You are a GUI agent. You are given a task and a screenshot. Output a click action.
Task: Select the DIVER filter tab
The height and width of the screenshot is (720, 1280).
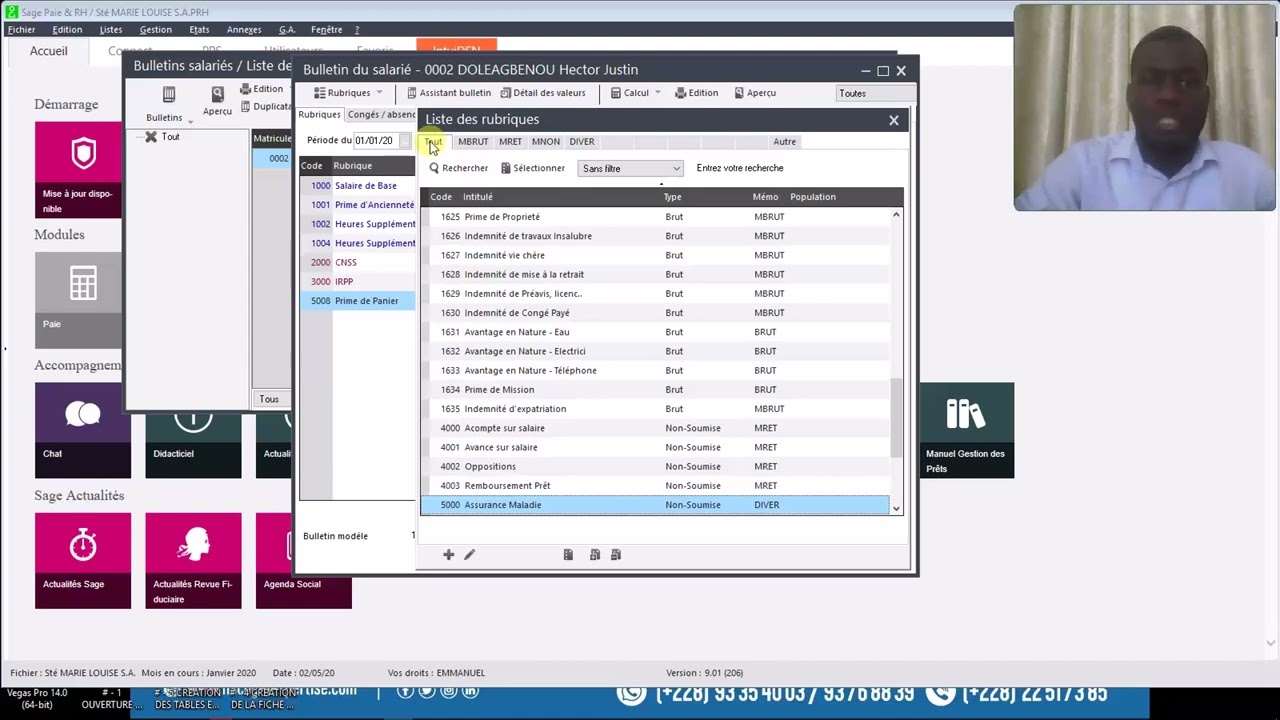click(581, 142)
